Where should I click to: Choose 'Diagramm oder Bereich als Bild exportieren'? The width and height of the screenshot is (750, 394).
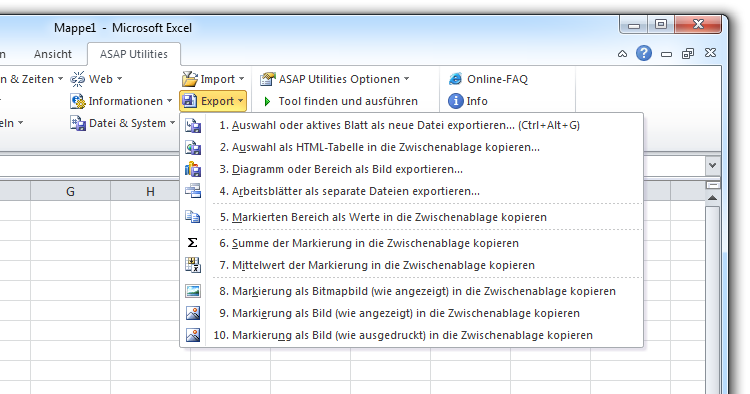(x=412, y=169)
